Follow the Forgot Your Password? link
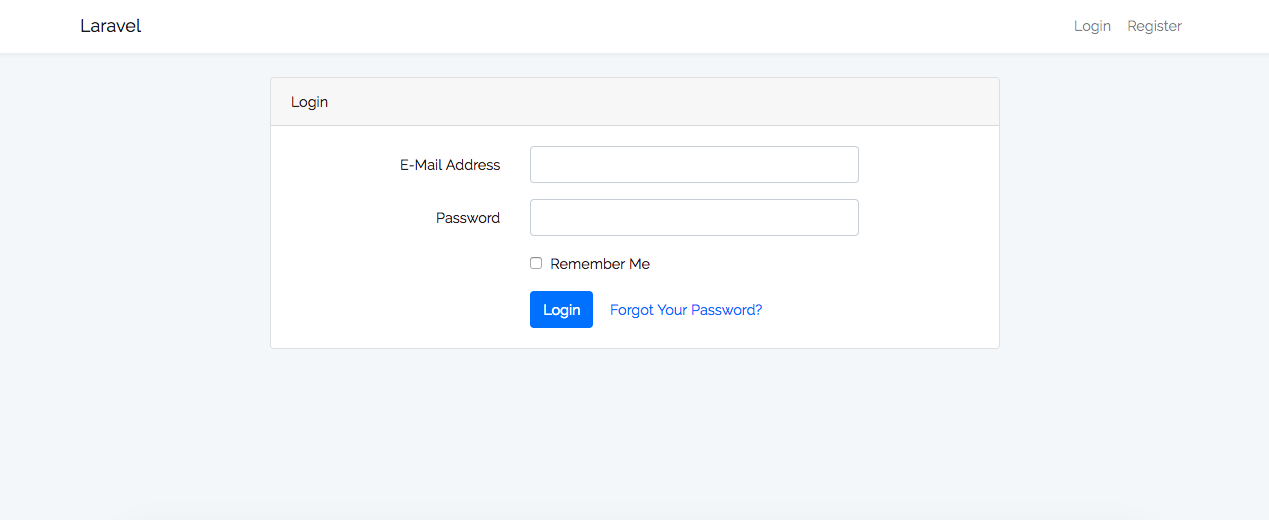The height and width of the screenshot is (520, 1269). point(686,310)
